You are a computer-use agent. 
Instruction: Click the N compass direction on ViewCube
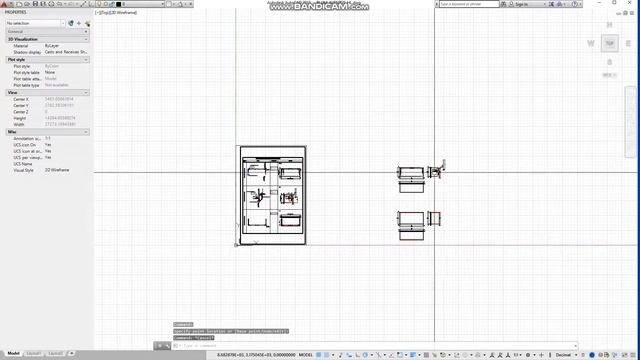coord(609,24)
